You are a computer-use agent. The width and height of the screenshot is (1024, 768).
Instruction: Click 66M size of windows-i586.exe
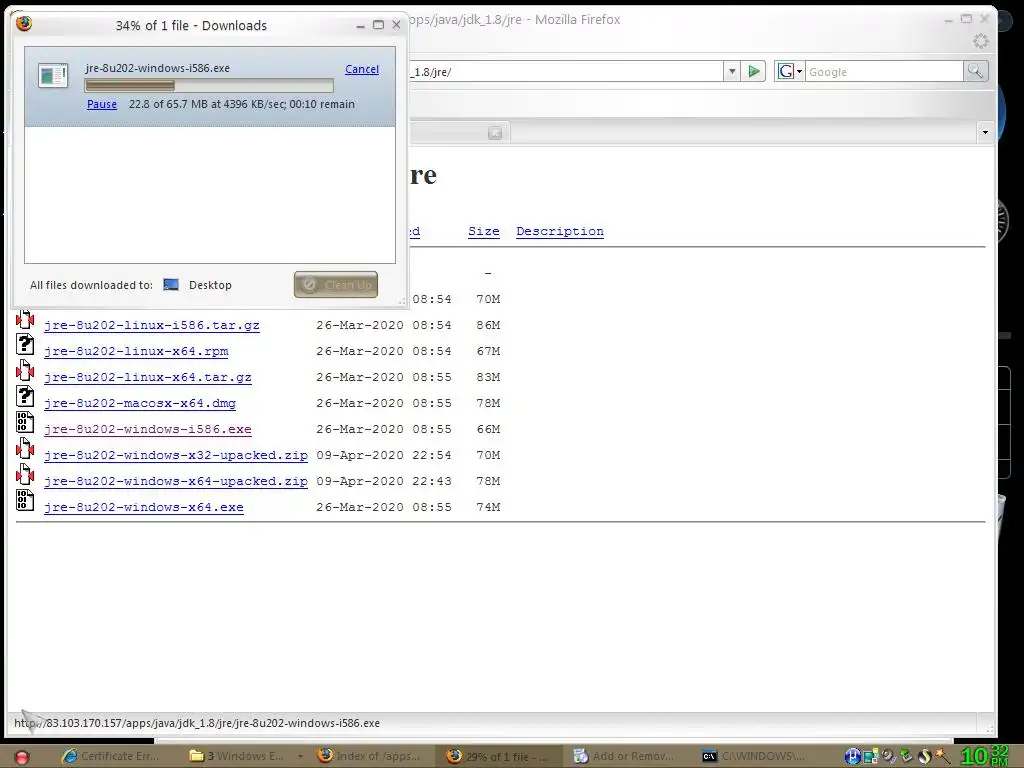pos(488,430)
